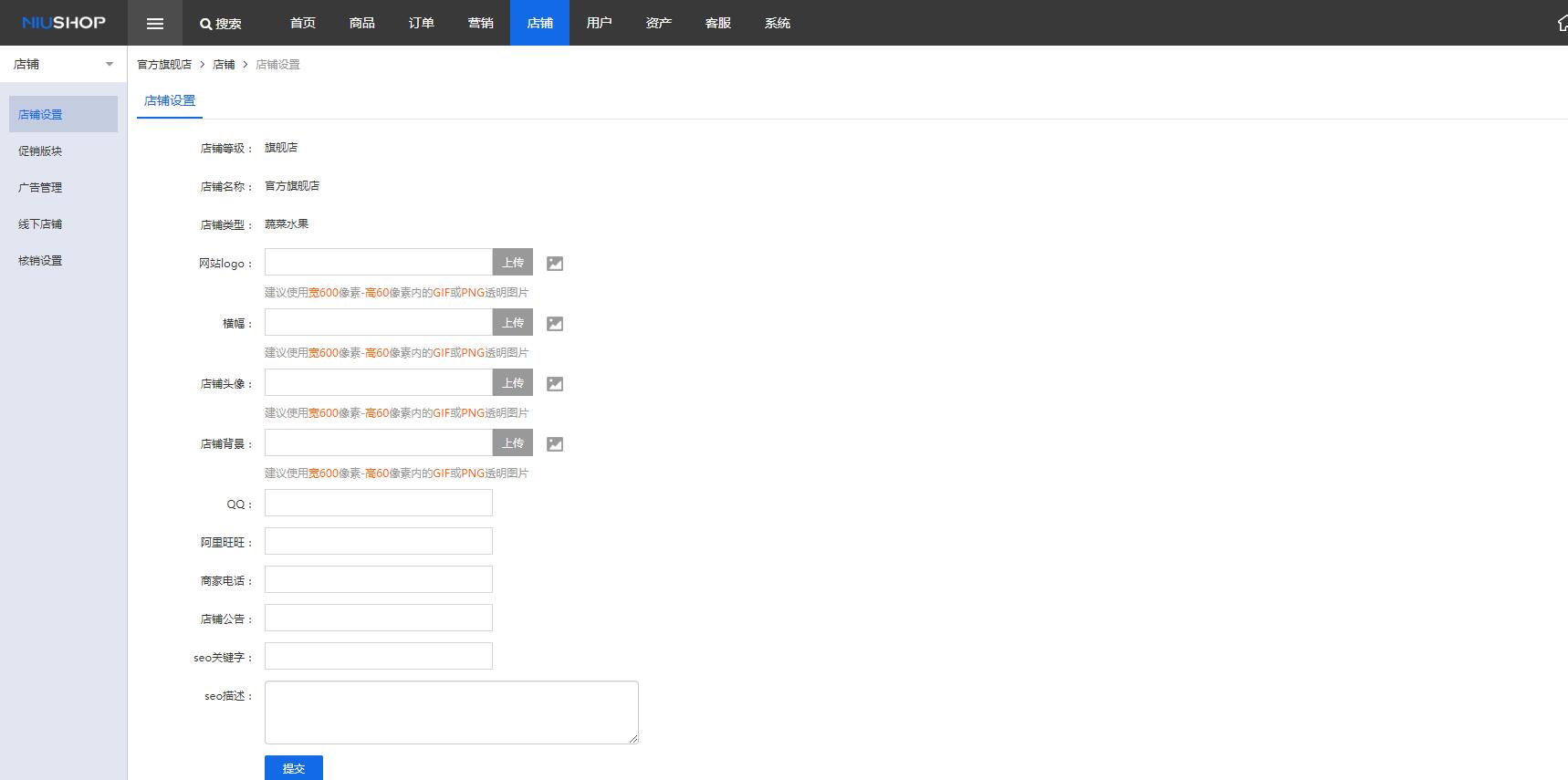
Task: Open the 用户 menu
Action: point(600,23)
